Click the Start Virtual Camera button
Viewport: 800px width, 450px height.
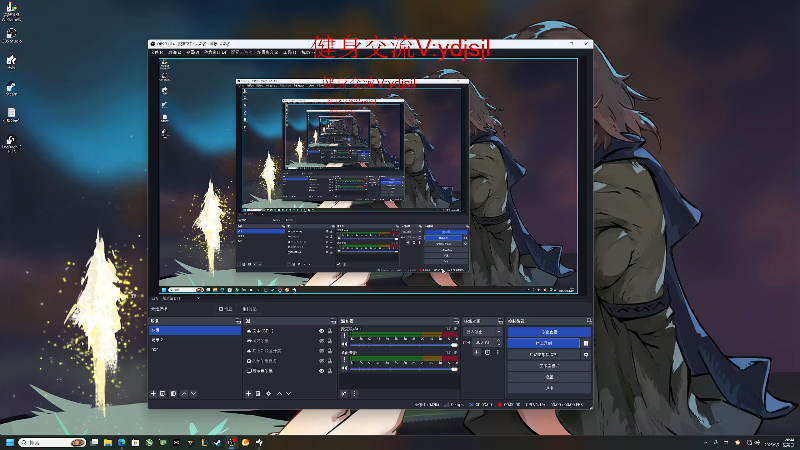pyautogui.click(x=544, y=354)
